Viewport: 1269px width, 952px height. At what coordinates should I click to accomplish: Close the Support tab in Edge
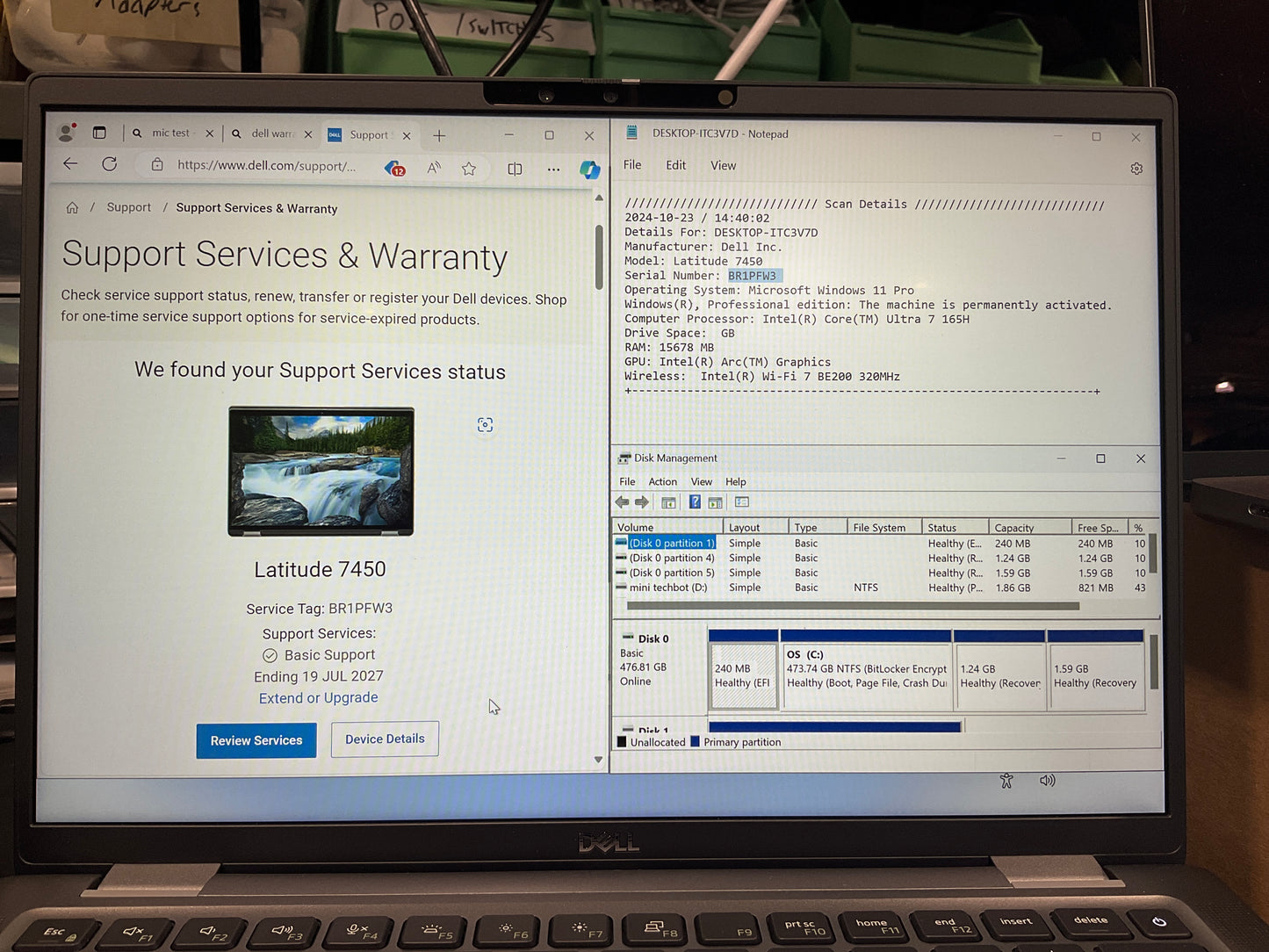407,135
